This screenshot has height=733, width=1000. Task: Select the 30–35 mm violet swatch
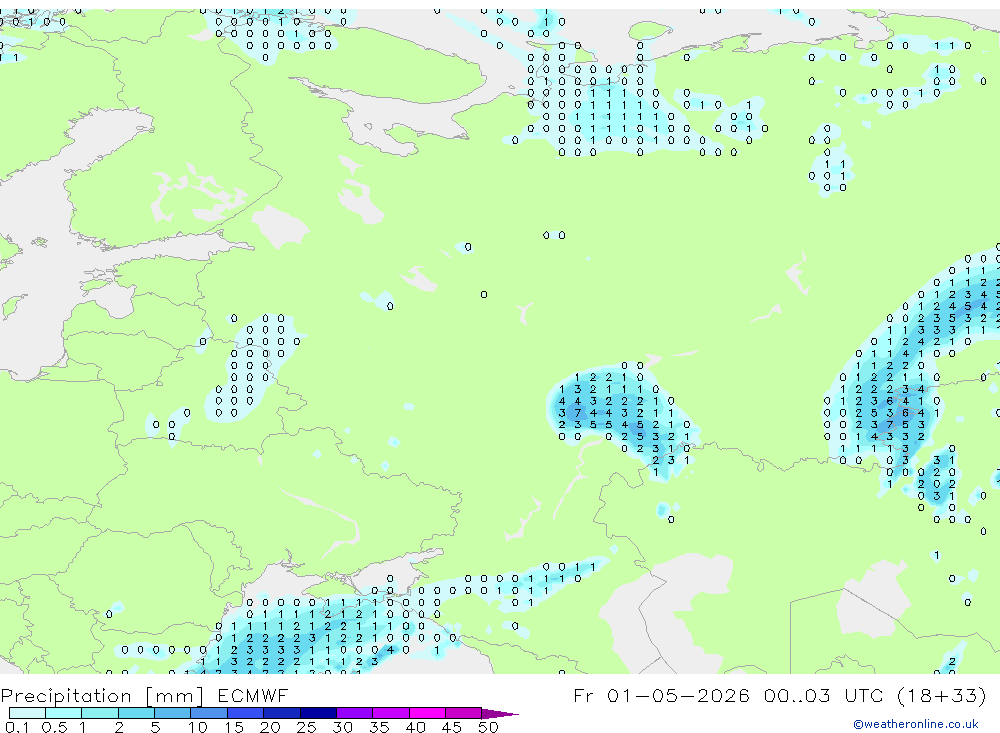pos(355,713)
